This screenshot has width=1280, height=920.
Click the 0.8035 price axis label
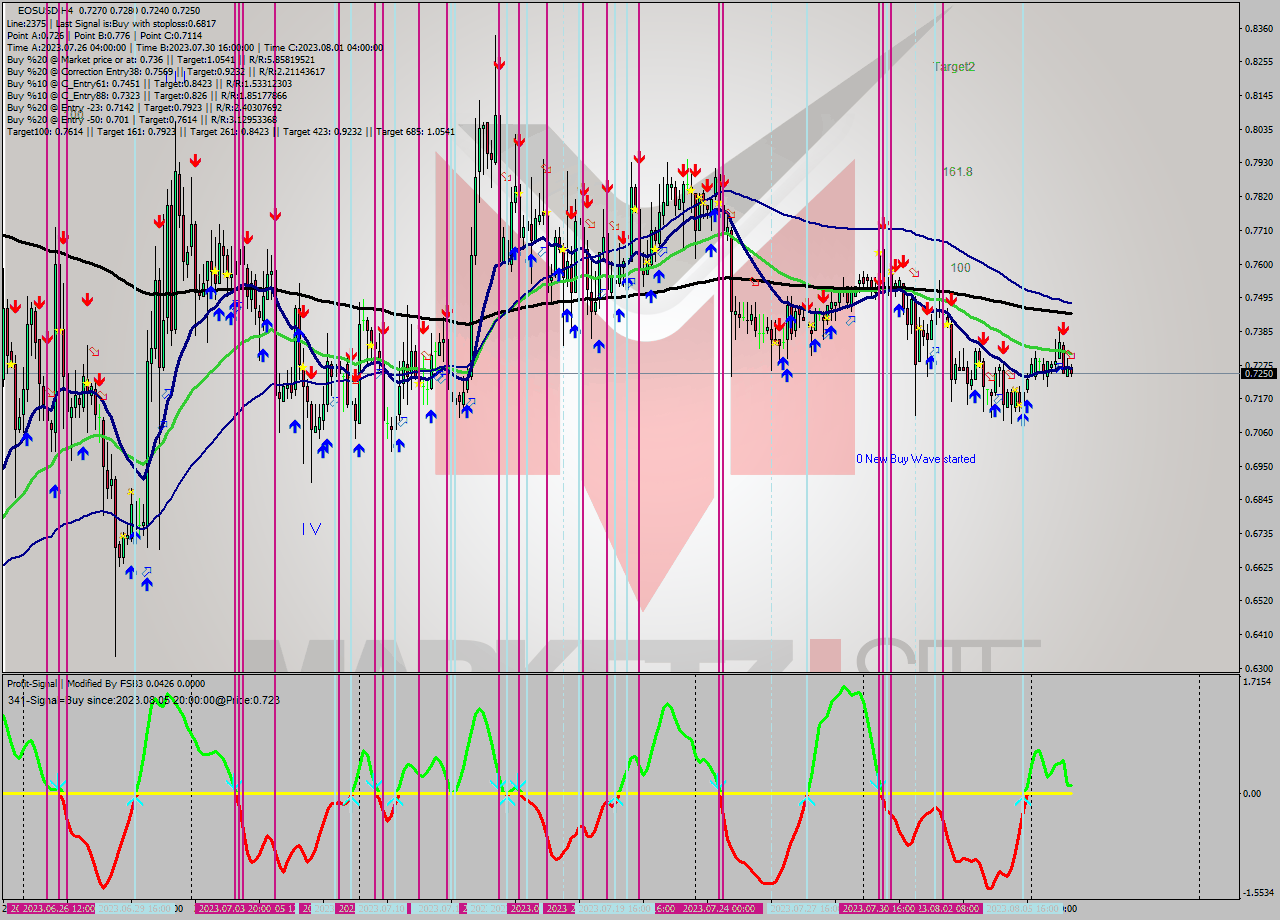1258,129
